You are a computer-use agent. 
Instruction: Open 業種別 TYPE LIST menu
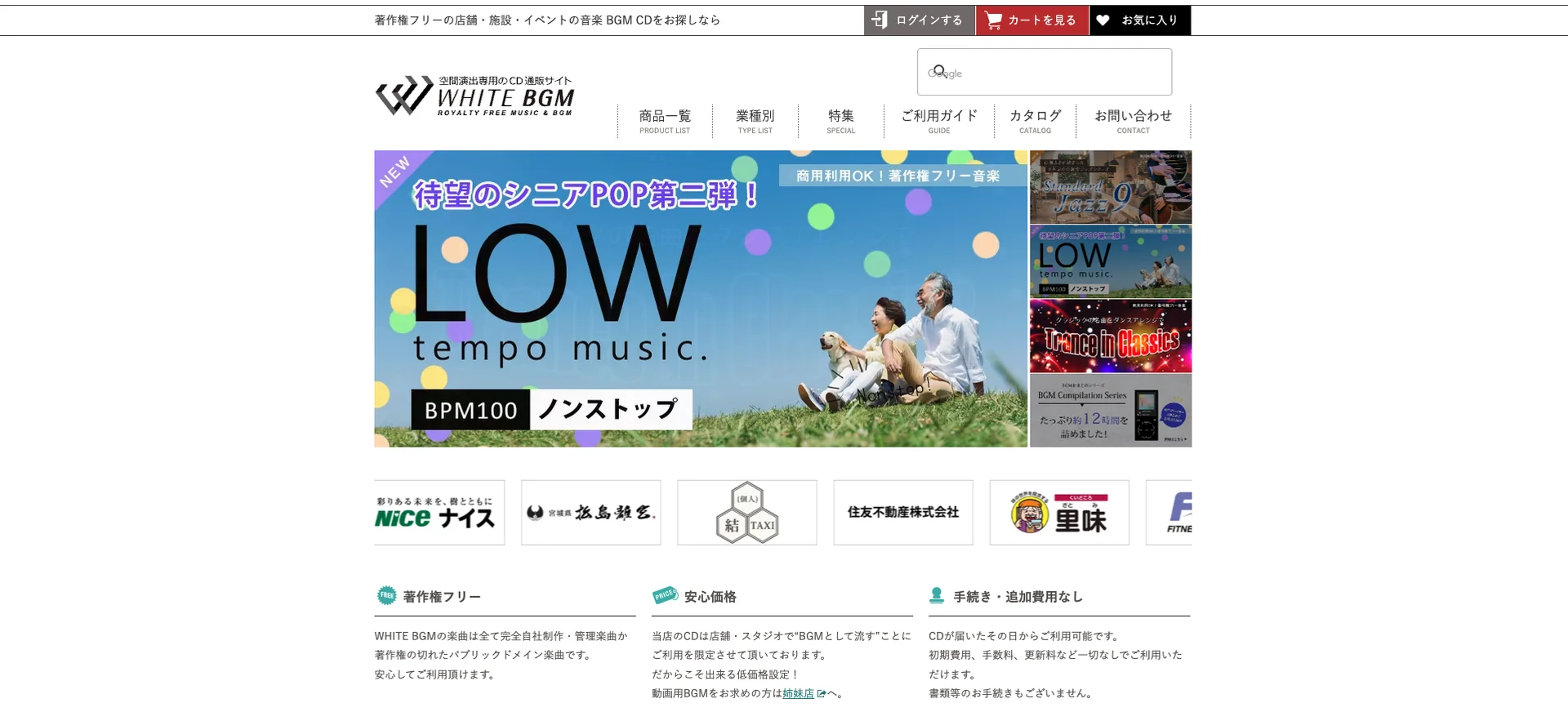pyautogui.click(x=755, y=121)
